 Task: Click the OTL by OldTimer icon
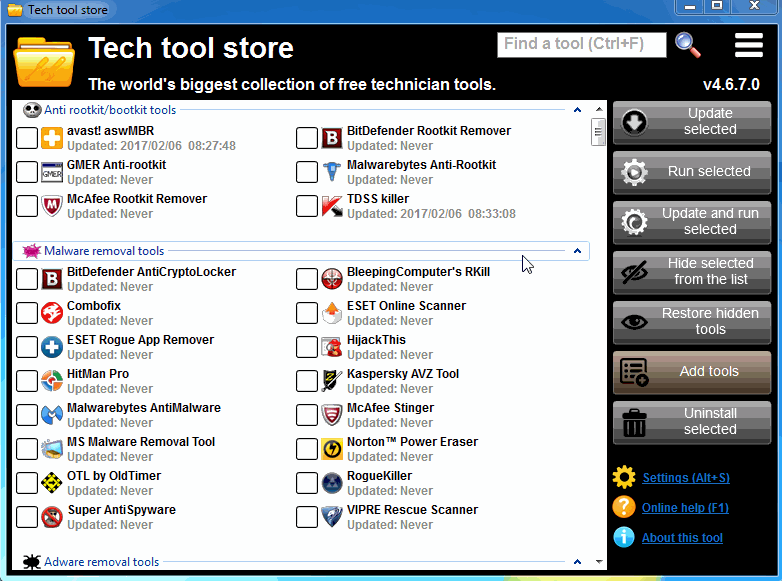52,483
